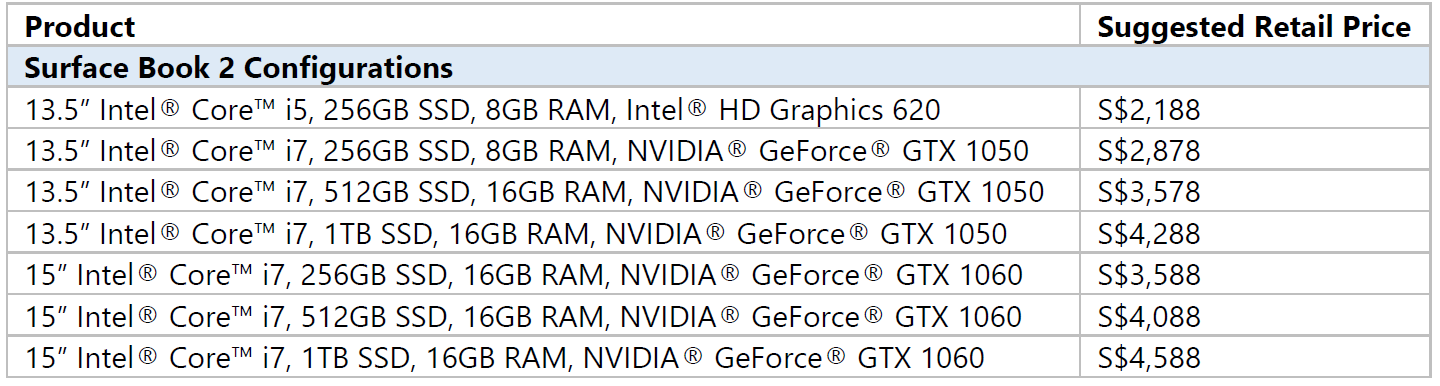Select the 15" i7 512GB SSD product cell

543,316
